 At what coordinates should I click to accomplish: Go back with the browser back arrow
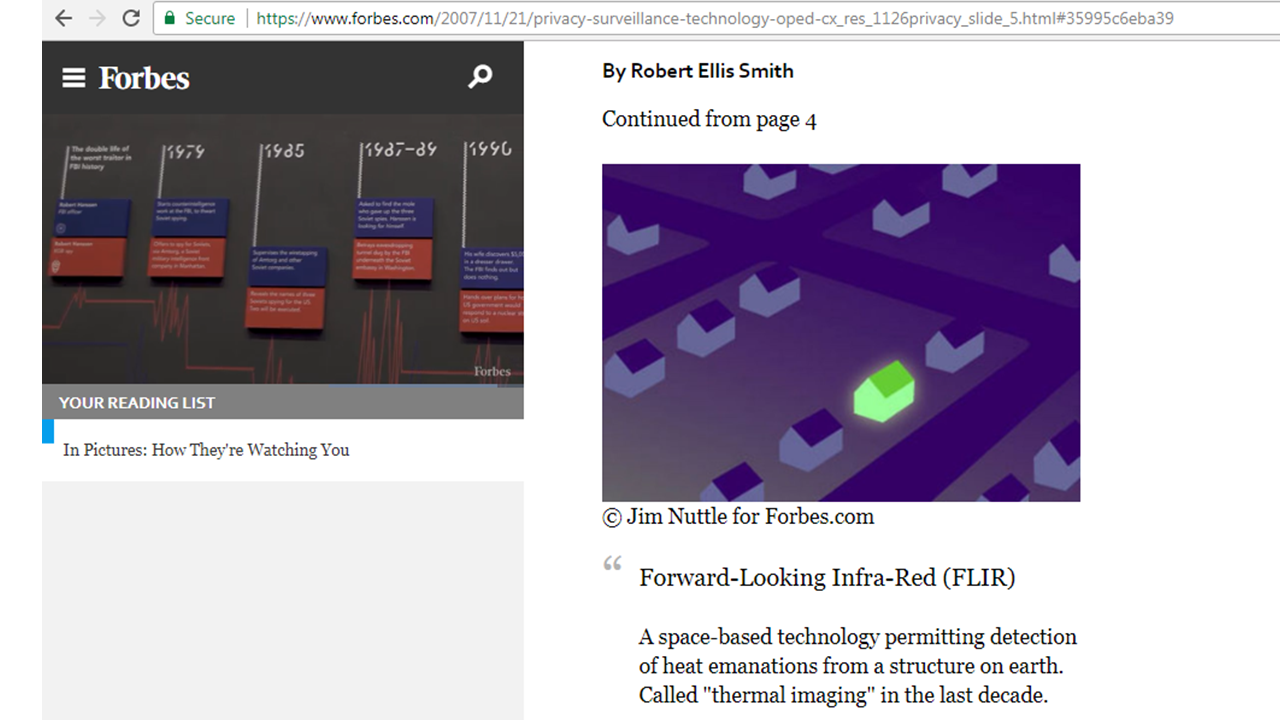point(63,18)
